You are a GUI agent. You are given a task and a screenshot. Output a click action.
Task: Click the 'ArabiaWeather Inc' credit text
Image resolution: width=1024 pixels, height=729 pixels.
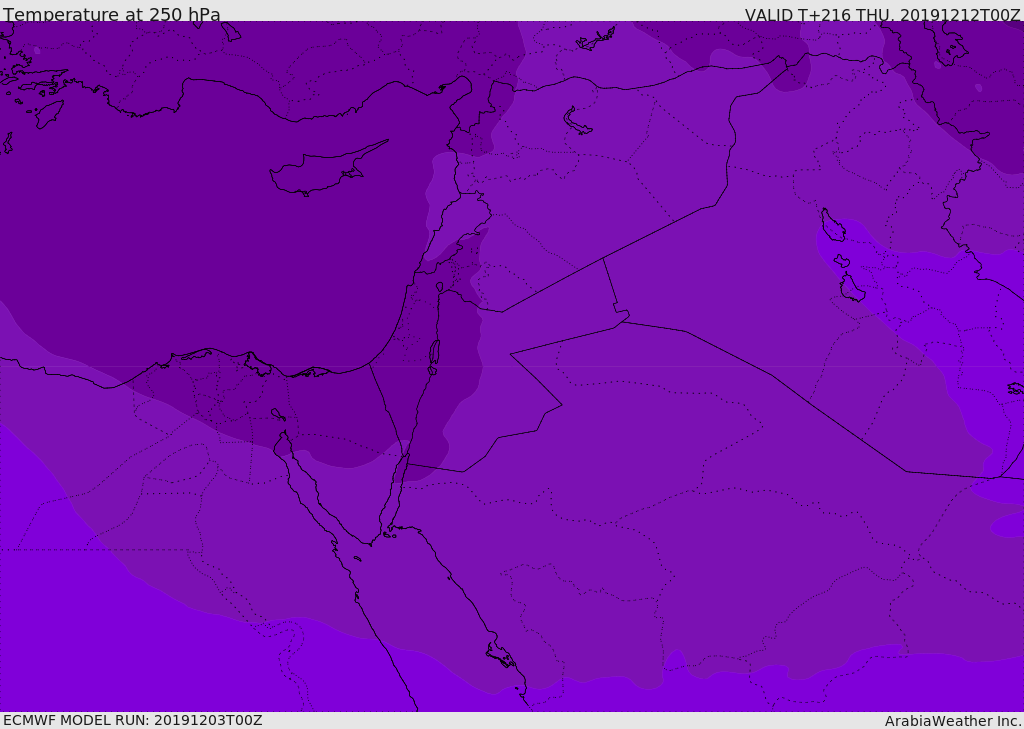952,721
